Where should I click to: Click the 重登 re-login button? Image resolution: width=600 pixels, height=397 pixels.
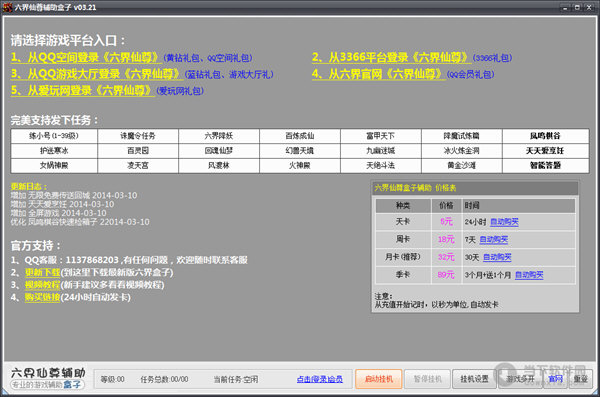point(580,379)
